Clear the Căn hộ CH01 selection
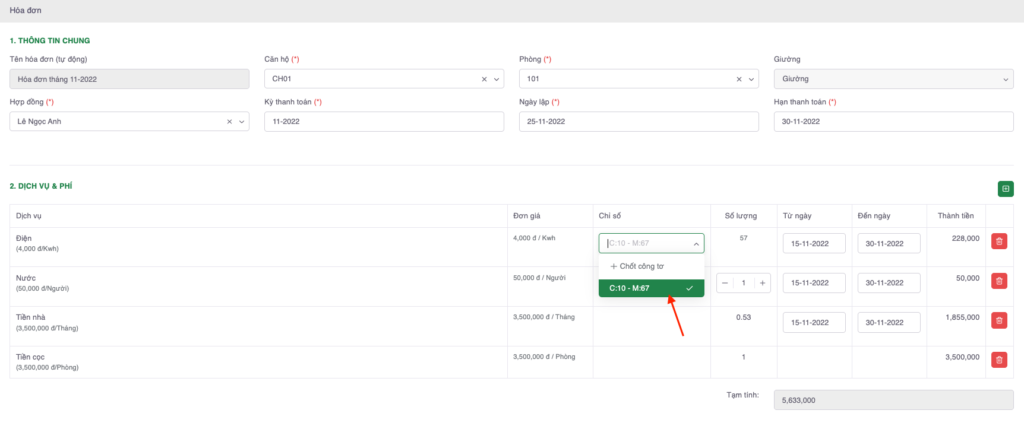1024x423 pixels. click(x=484, y=79)
